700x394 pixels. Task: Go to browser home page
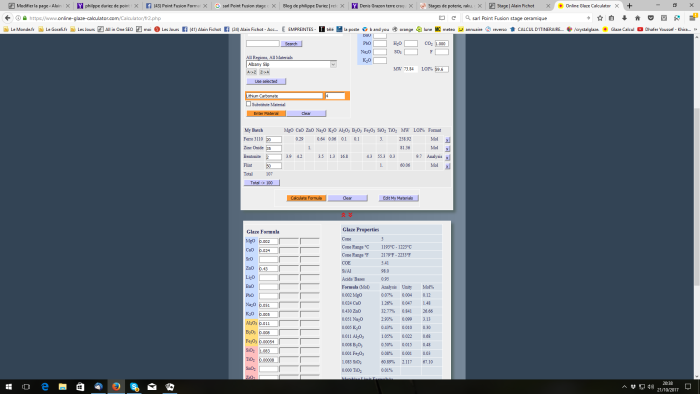pyautogui.click(x=638, y=18)
